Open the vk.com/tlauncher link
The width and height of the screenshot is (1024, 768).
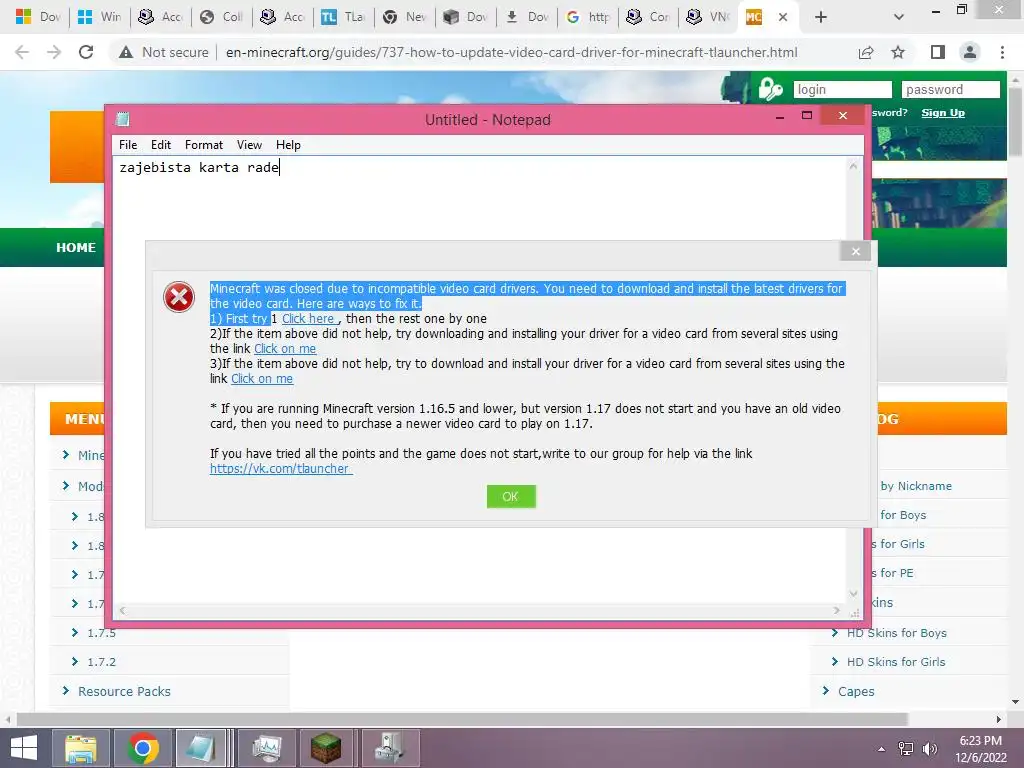281,468
